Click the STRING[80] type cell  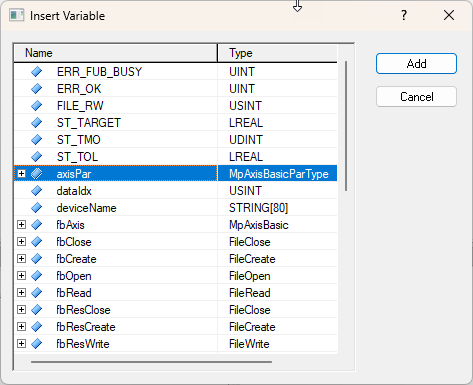click(277, 208)
